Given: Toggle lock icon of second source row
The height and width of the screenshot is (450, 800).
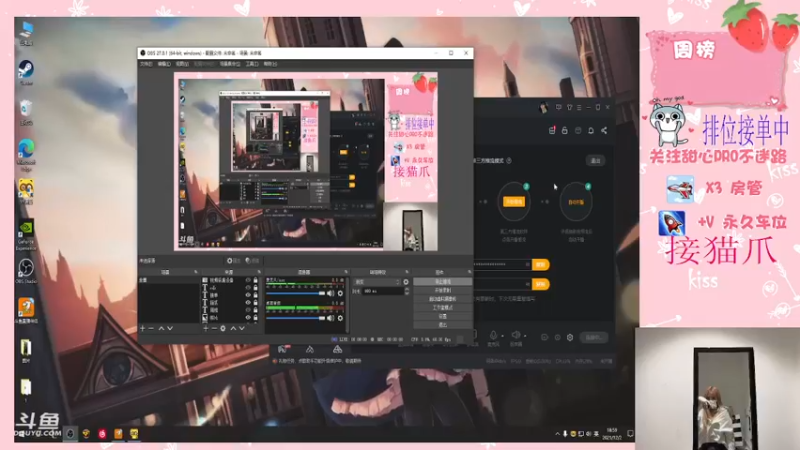Looking at the screenshot, I should [256, 288].
